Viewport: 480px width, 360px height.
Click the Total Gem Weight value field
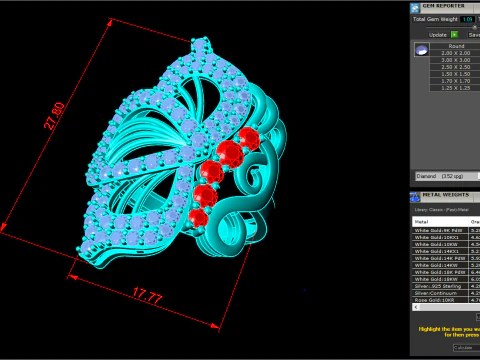click(x=467, y=19)
